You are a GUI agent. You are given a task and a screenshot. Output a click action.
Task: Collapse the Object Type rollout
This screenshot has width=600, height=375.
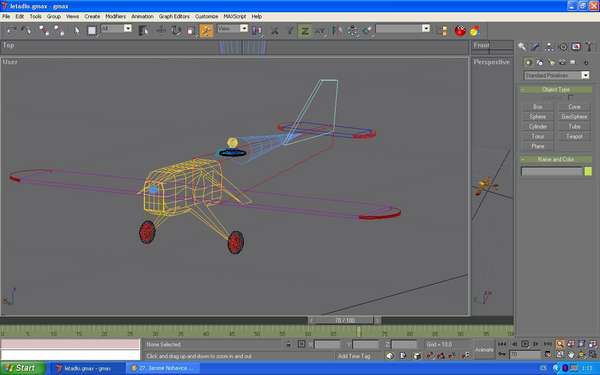[x=556, y=90]
